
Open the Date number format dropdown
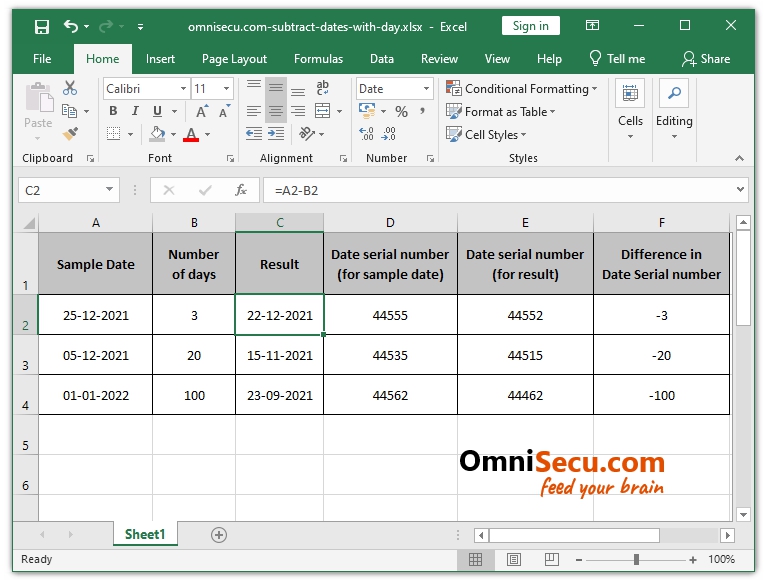[426, 89]
